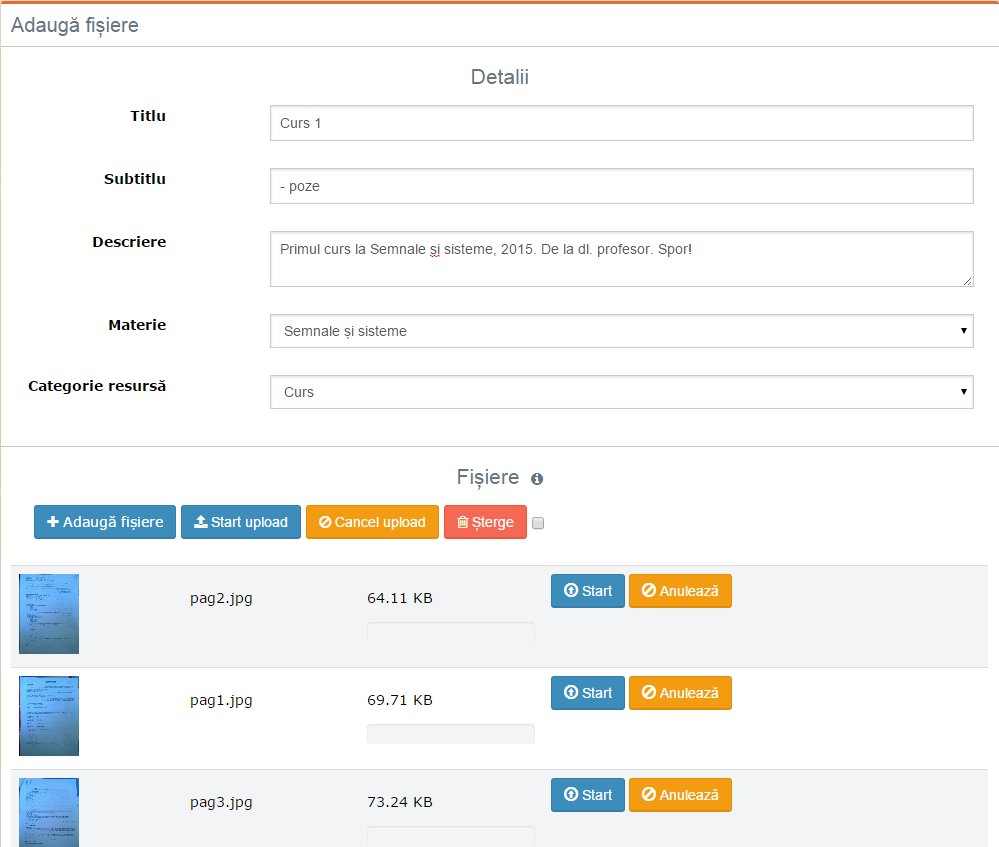Click the size value 73.24 KB

(x=400, y=802)
